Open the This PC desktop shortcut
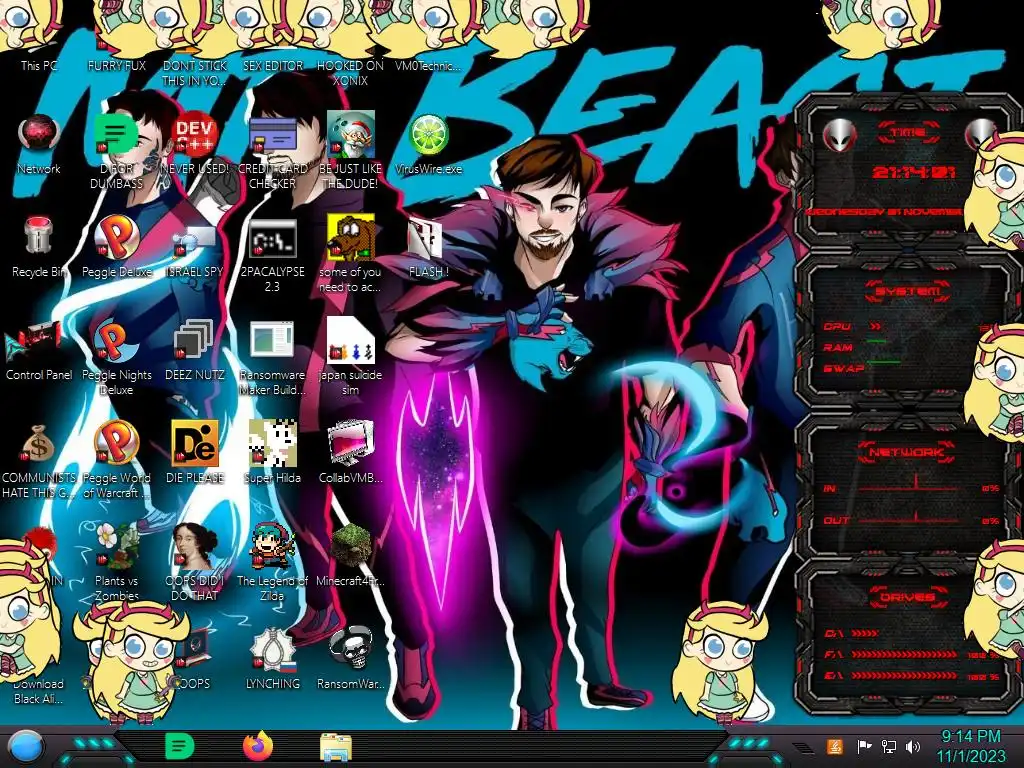Viewport: 1024px width, 768px height. pyautogui.click(x=39, y=65)
